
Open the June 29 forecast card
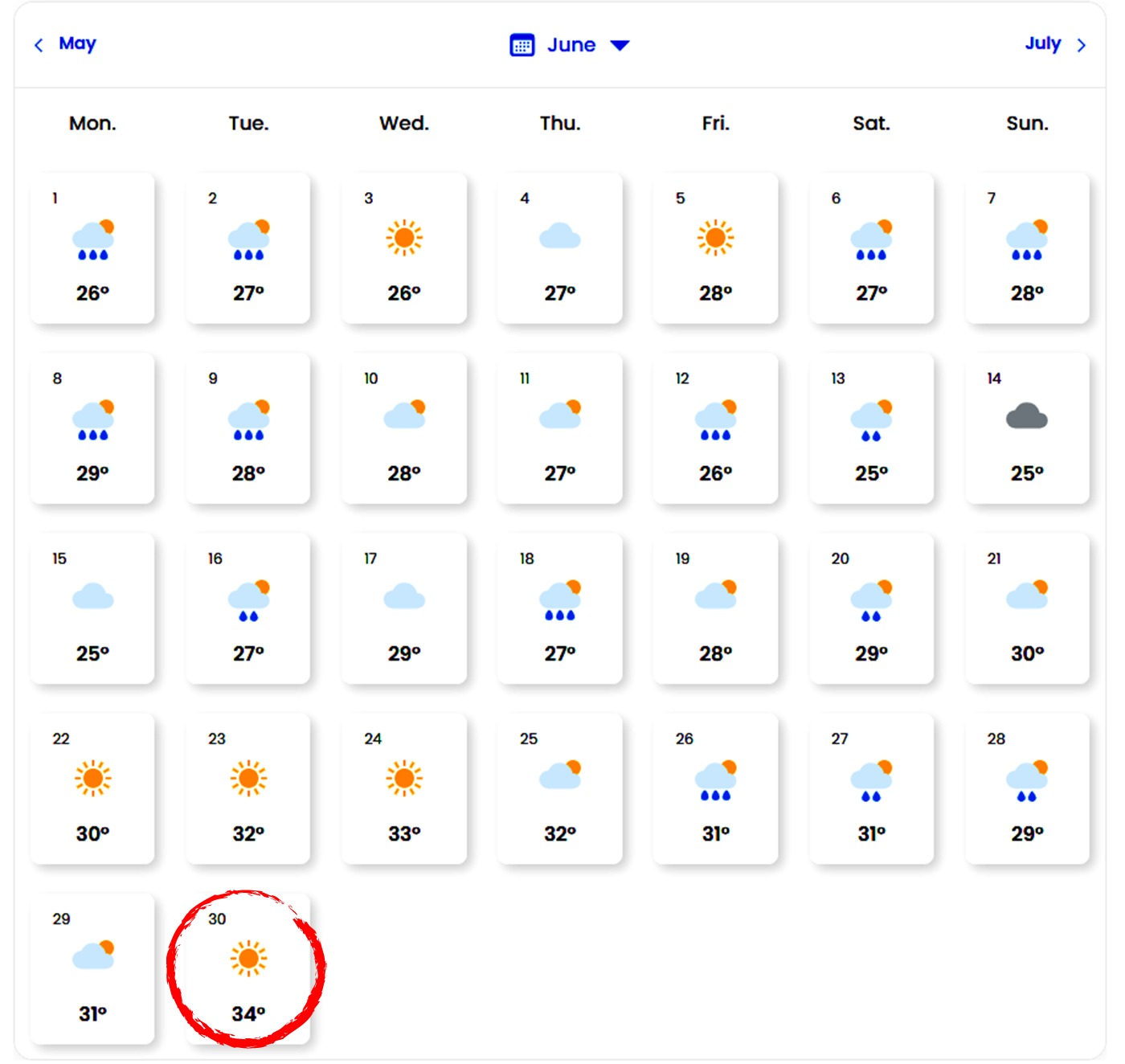pos(92,968)
